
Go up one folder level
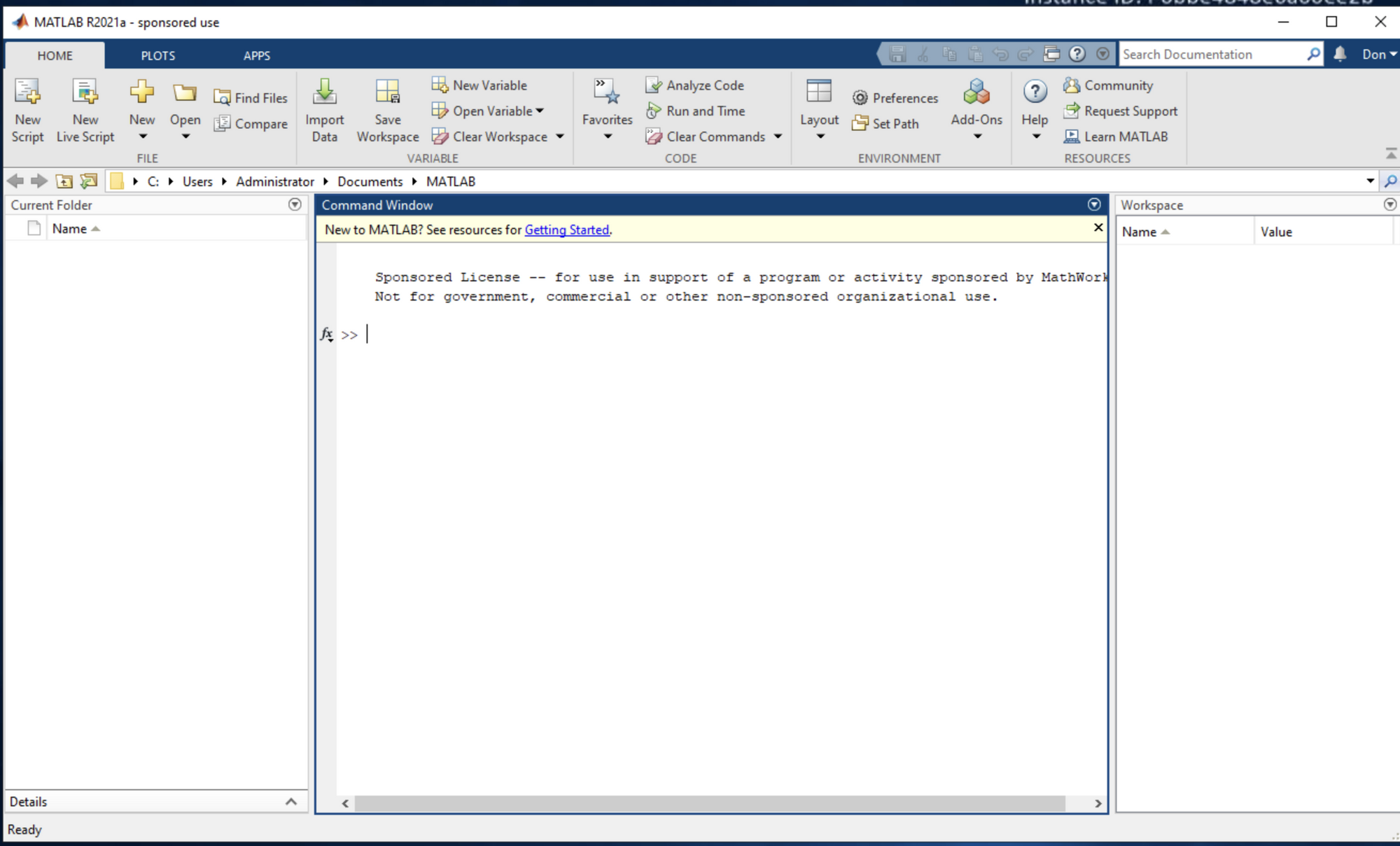[x=64, y=181]
